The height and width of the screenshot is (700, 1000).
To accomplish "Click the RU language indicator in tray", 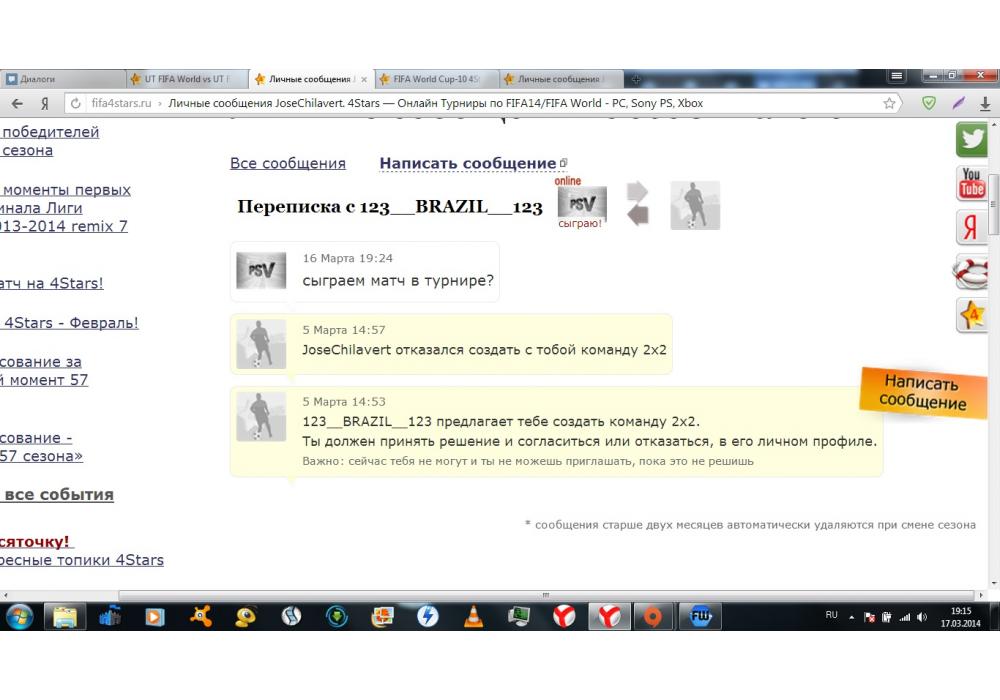I will click(831, 615).
